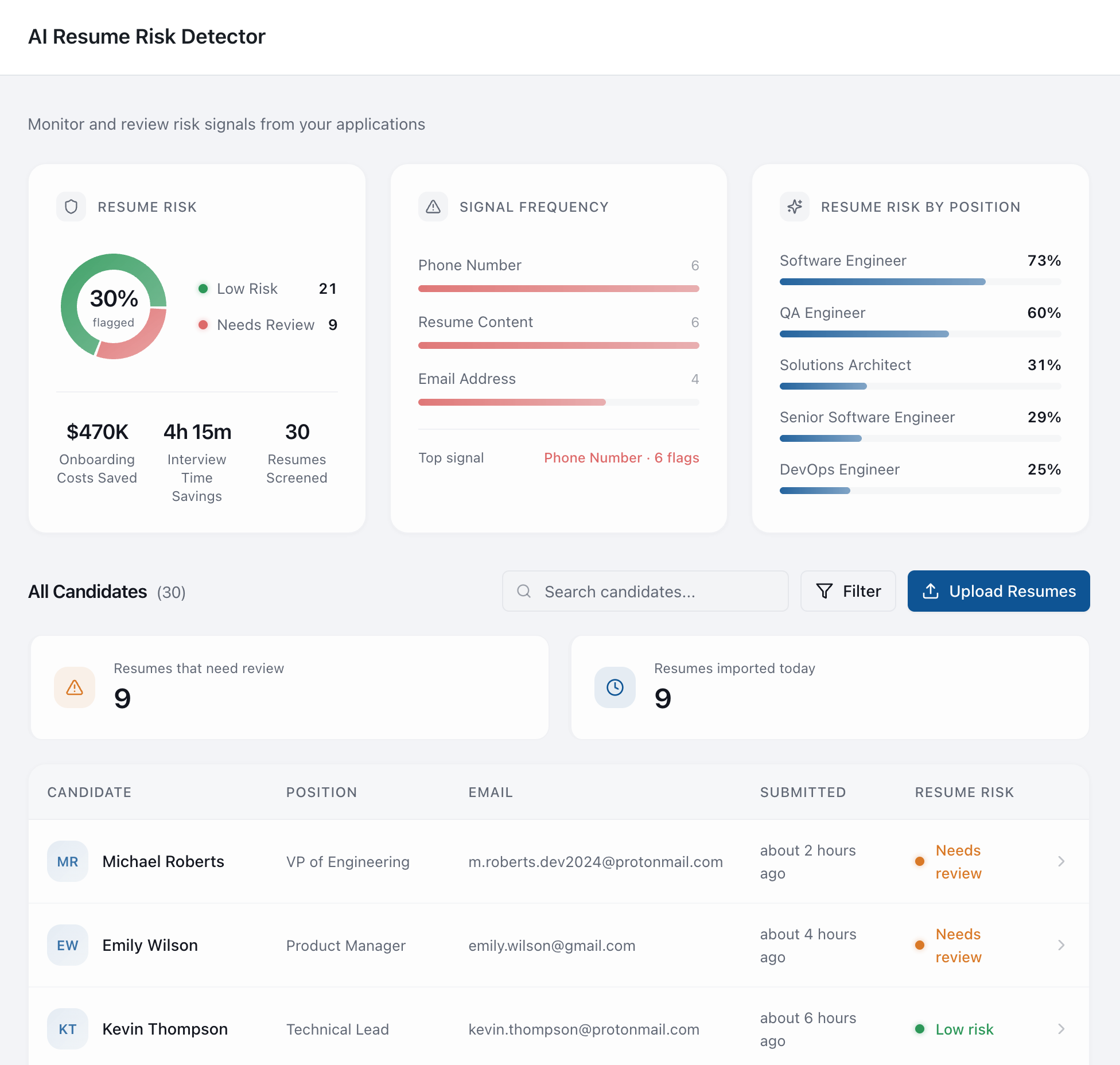Expand Kevin Thompson row with chevron arrow
Screen dimensions: 1120x1065
pos(1061,1029)
